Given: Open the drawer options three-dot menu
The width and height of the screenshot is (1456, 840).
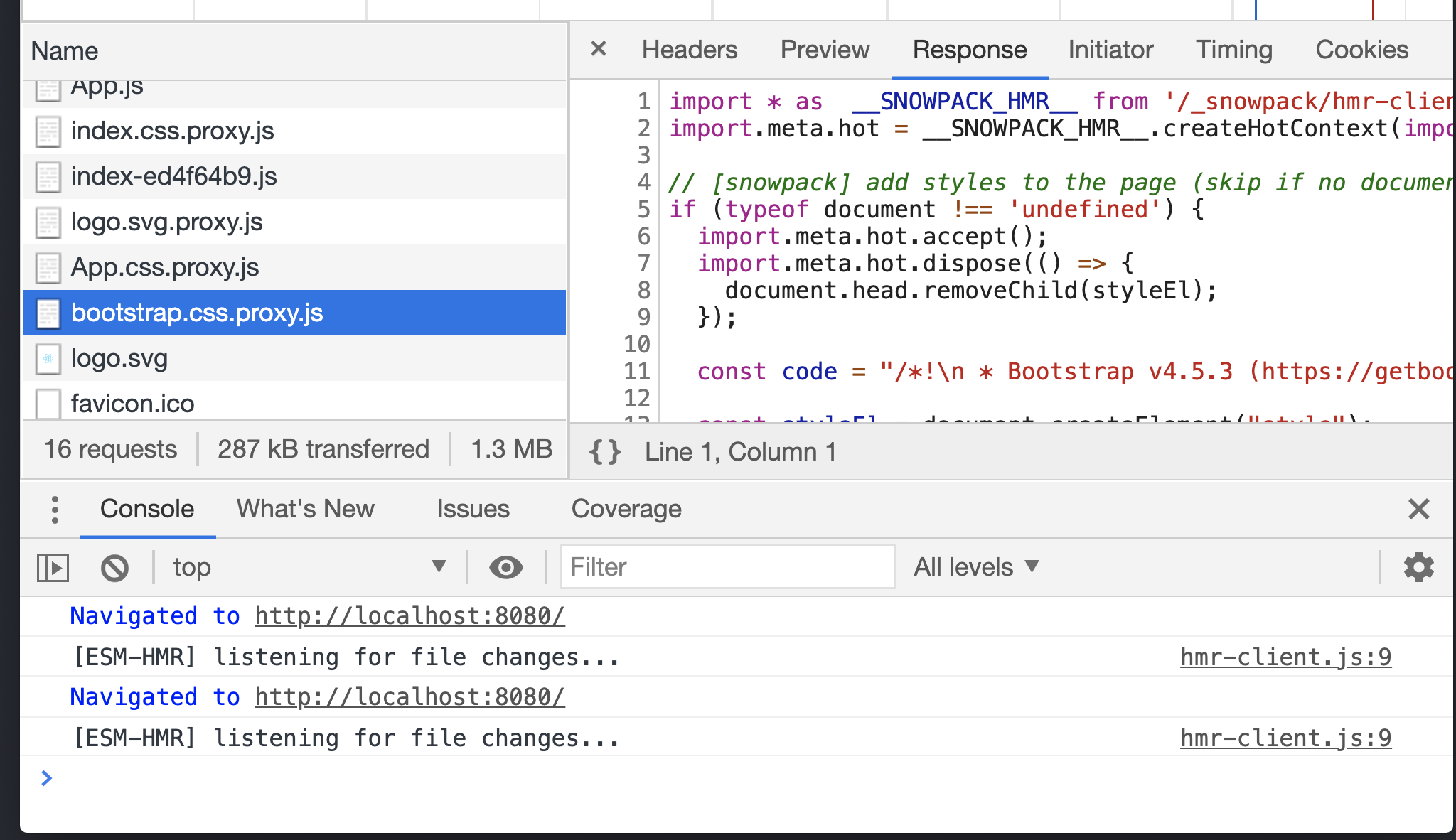Looking at the screenshot, I should point(54,509).
